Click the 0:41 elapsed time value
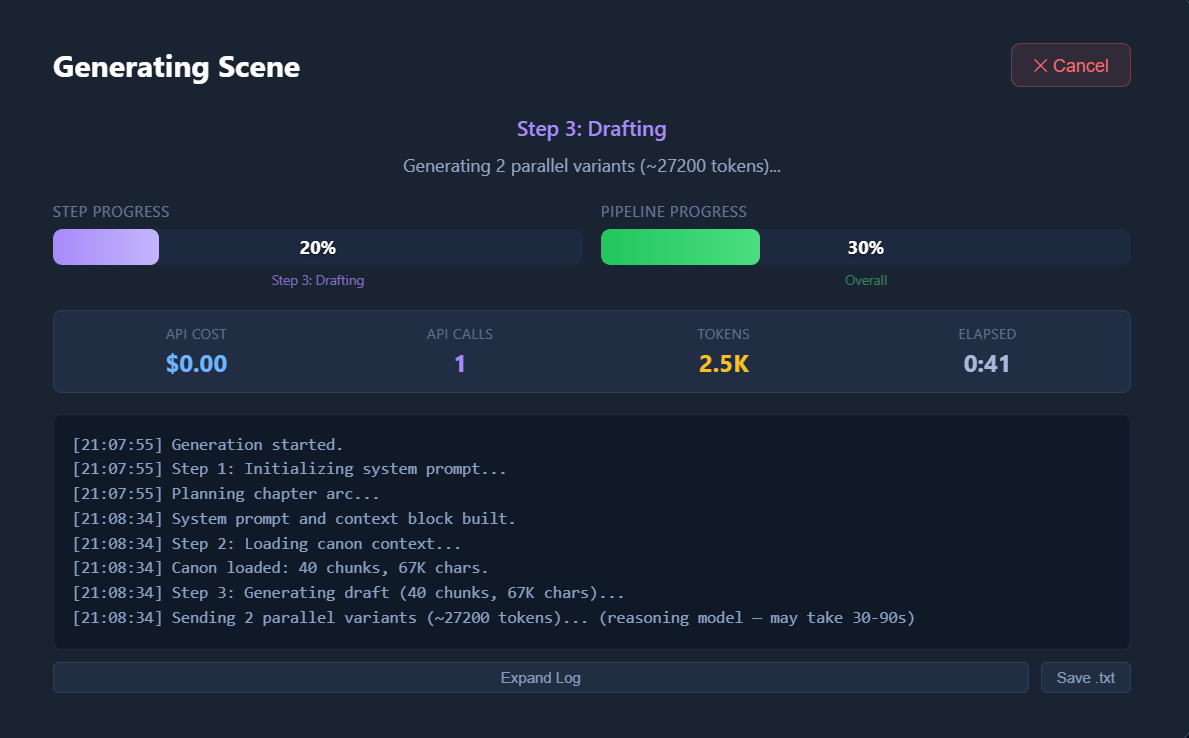Image resolution: width=1189 pixels, height=738 pixels. click(x=987, y=364)
